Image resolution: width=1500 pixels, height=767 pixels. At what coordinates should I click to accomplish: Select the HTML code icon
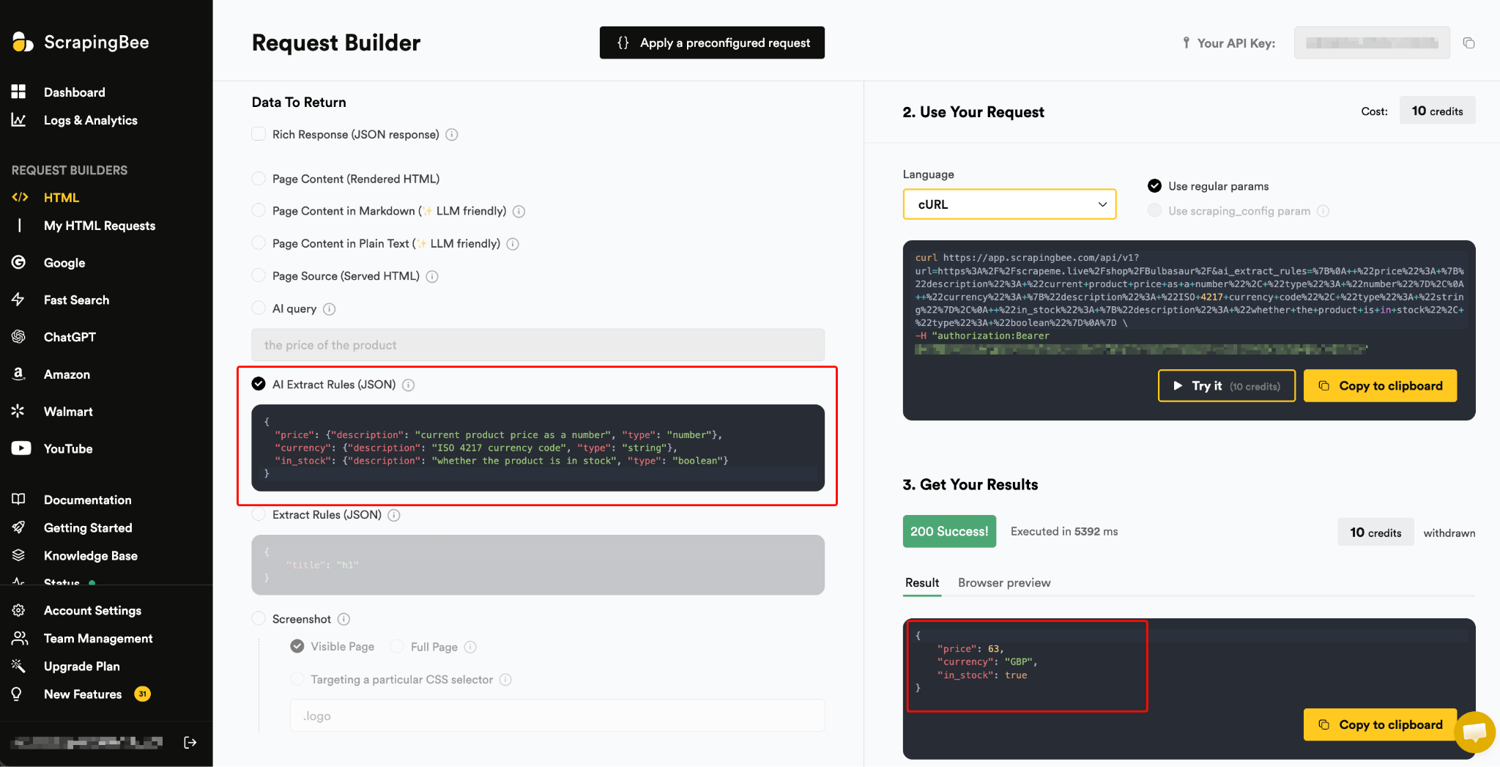[x=19, y=198]
